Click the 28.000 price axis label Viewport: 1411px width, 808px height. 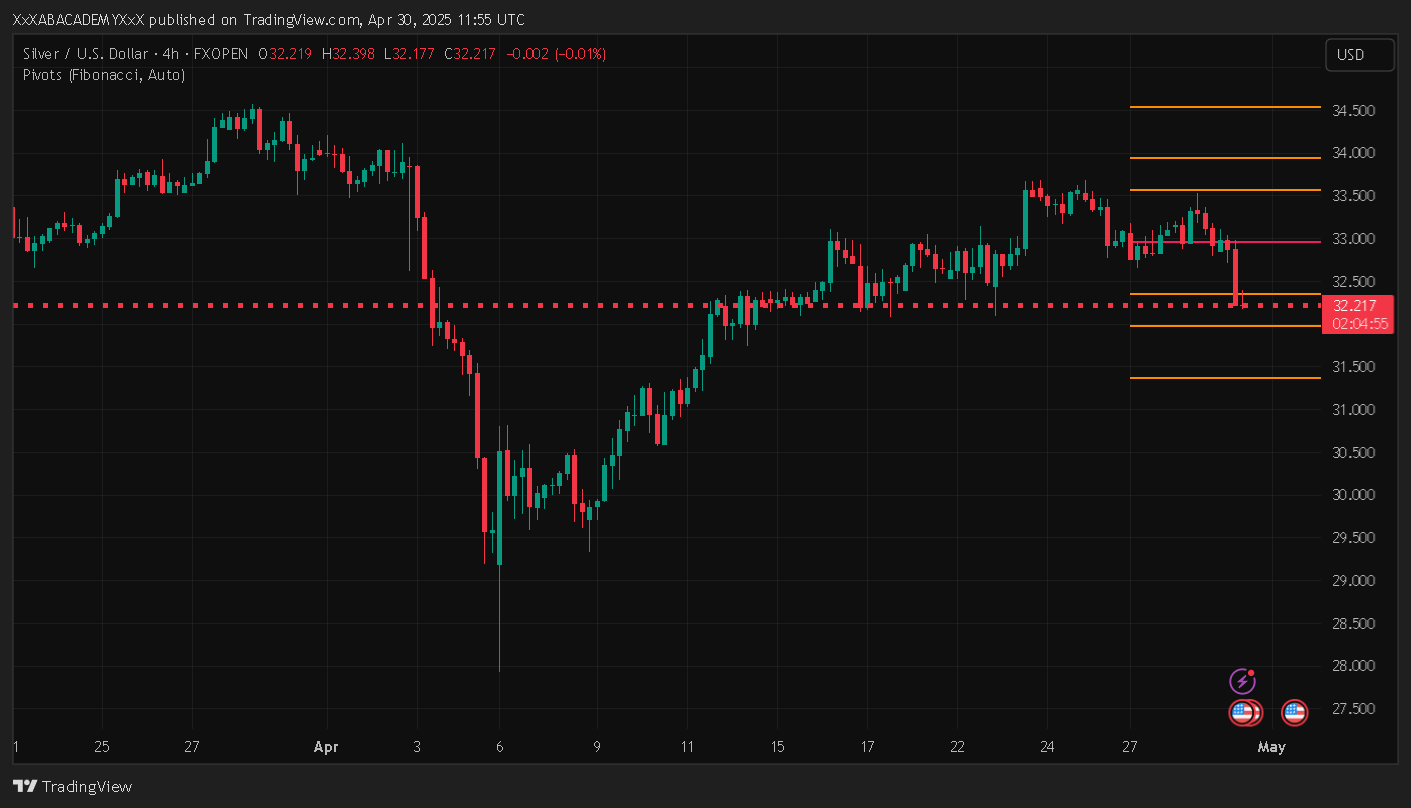tap(1353, 666)
